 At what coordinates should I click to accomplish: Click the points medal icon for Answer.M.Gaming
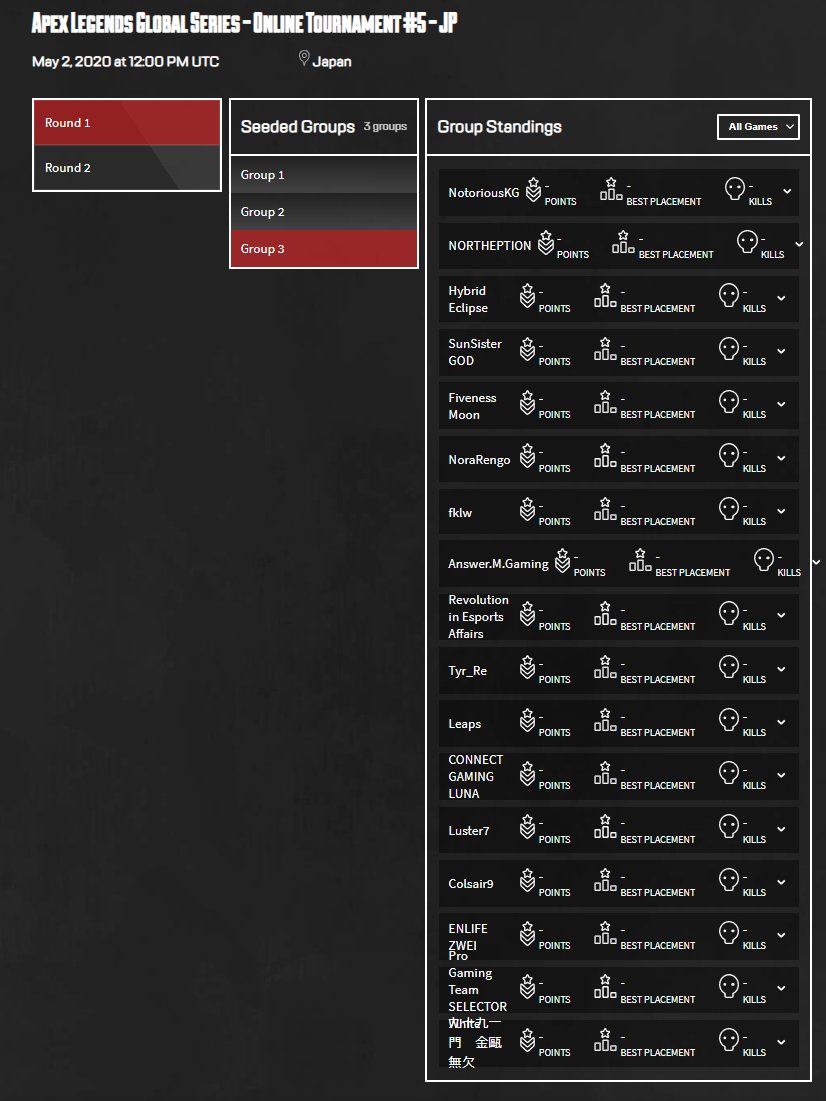563,561
